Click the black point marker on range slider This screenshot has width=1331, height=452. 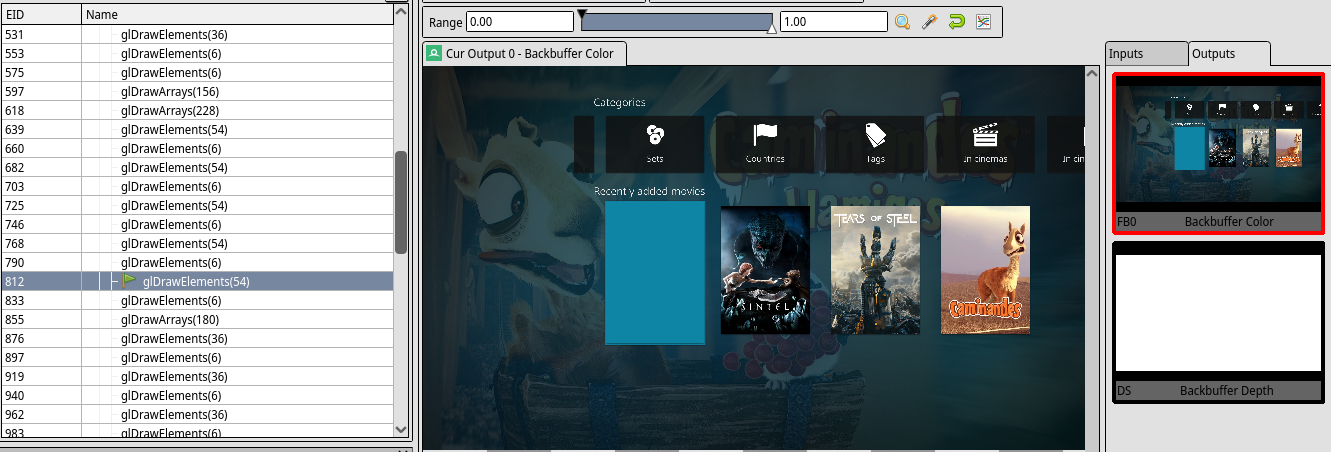click(582, 14)
